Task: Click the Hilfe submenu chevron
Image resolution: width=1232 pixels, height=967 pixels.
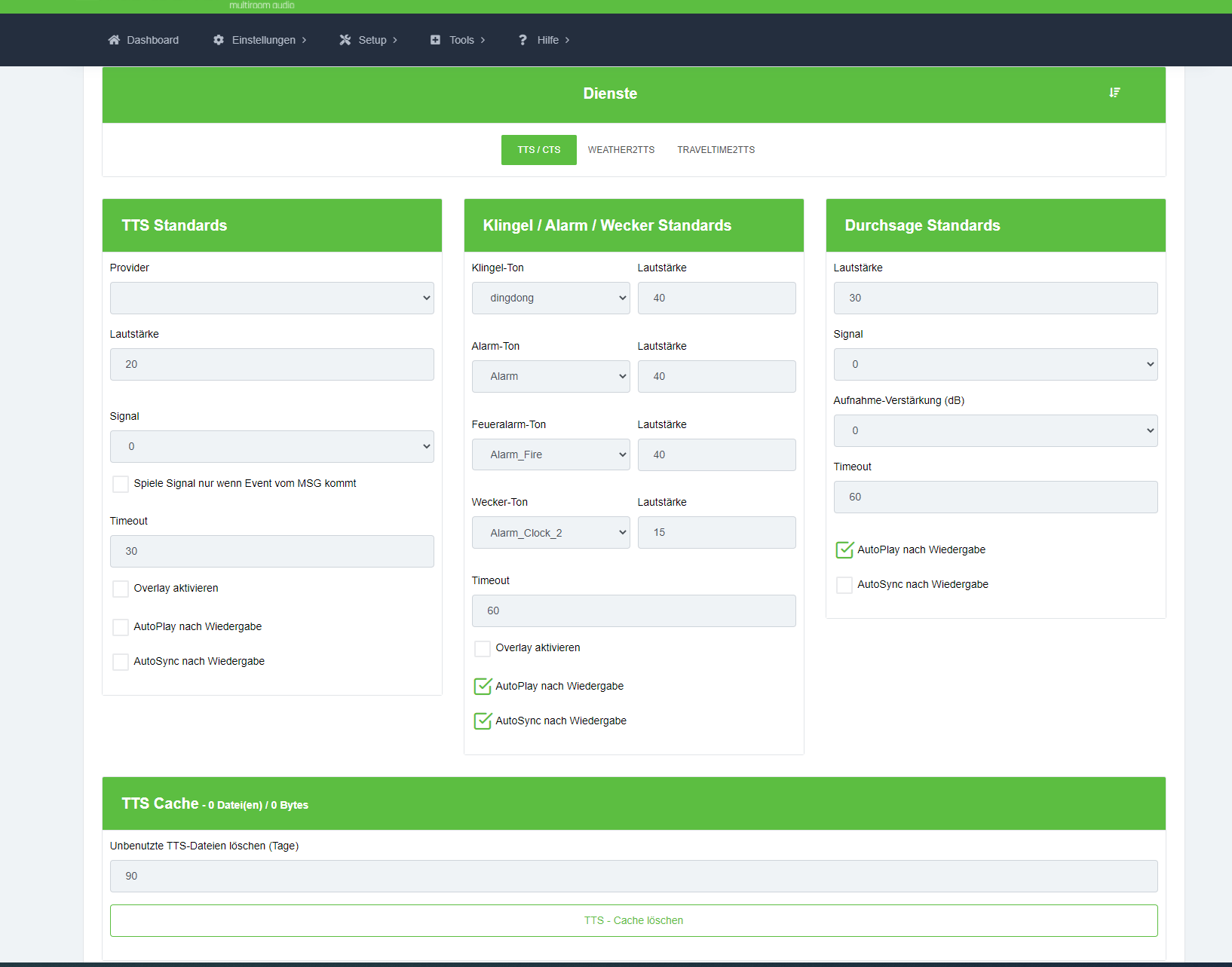Action: click(x=567, y=40)
